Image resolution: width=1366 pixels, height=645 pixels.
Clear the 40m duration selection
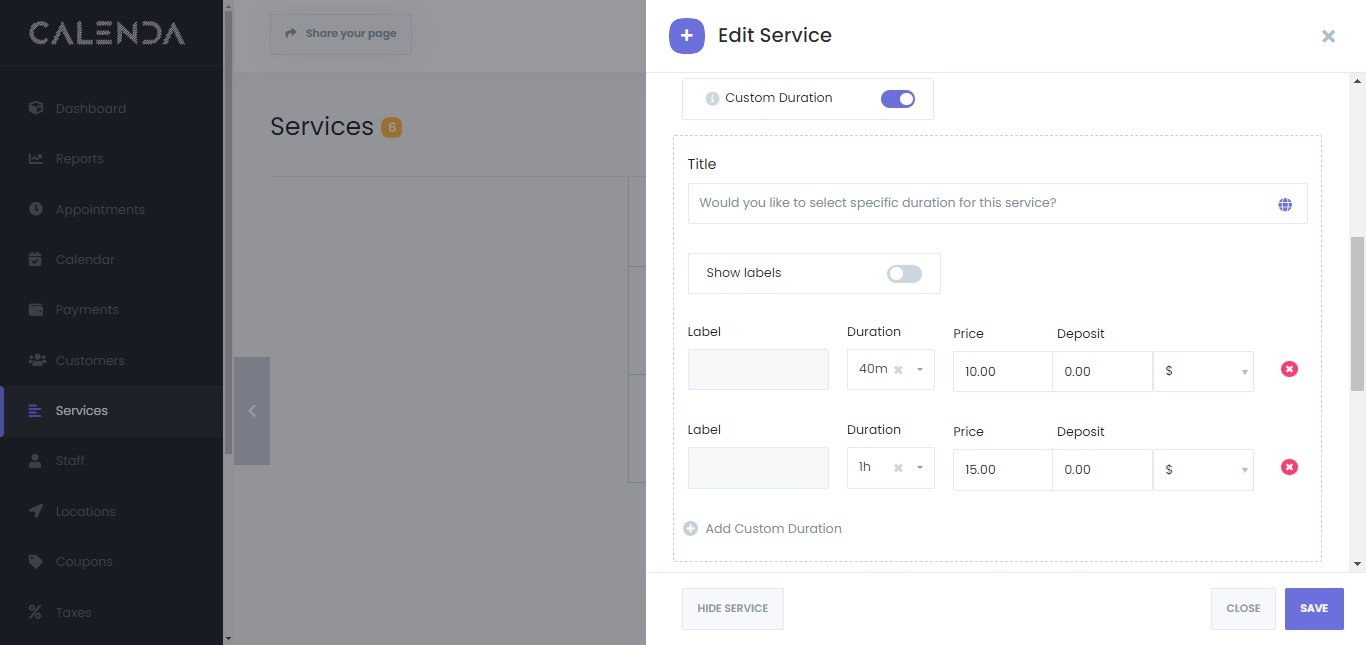[898, 370]
